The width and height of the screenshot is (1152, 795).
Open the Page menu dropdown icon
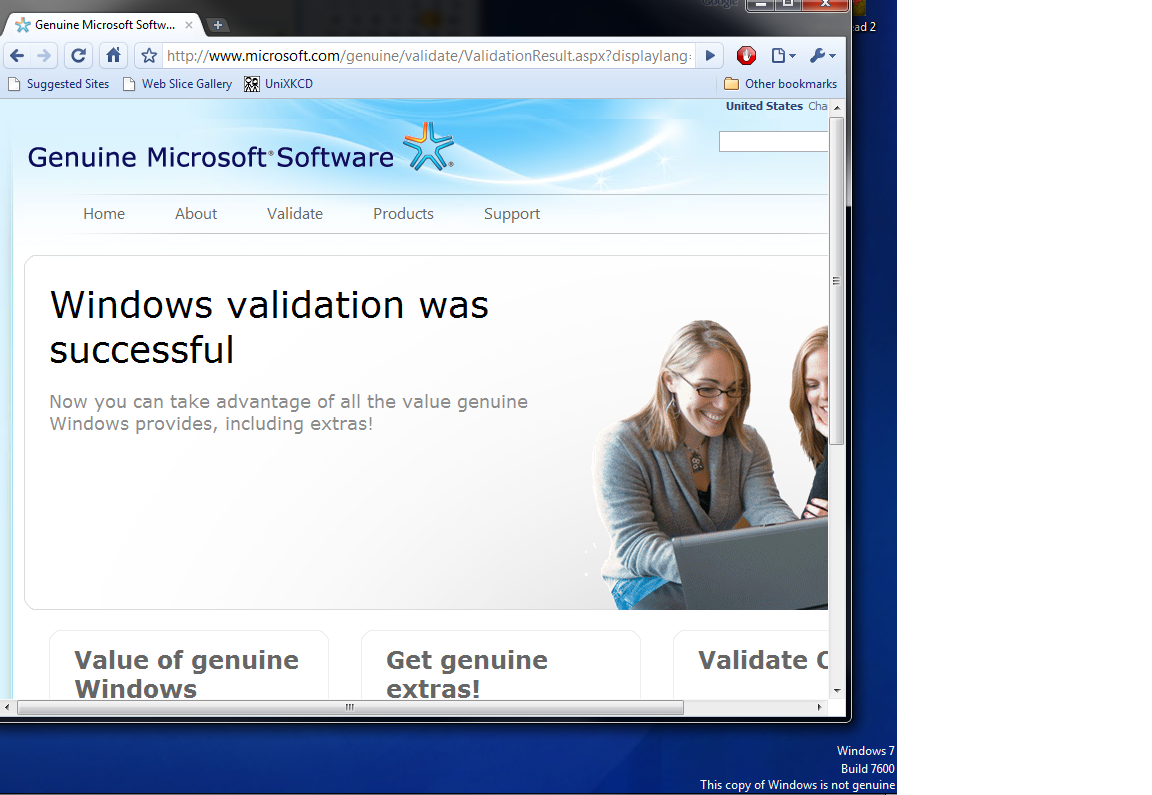coord(783,56)
